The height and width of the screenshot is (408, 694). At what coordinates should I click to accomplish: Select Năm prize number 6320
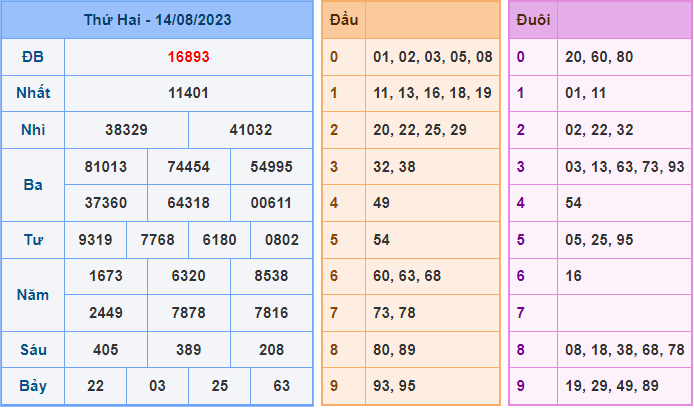pyautogui.click(x=189, y=276)
